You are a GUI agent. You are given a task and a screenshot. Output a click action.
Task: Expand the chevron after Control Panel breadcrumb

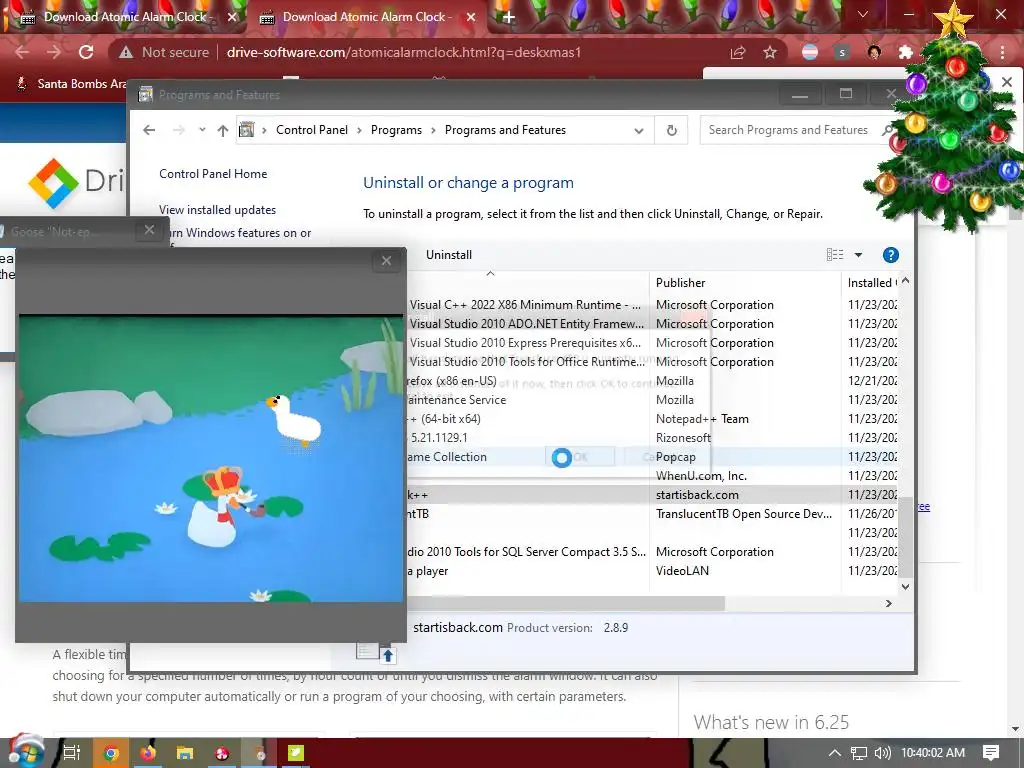(359, 130)
